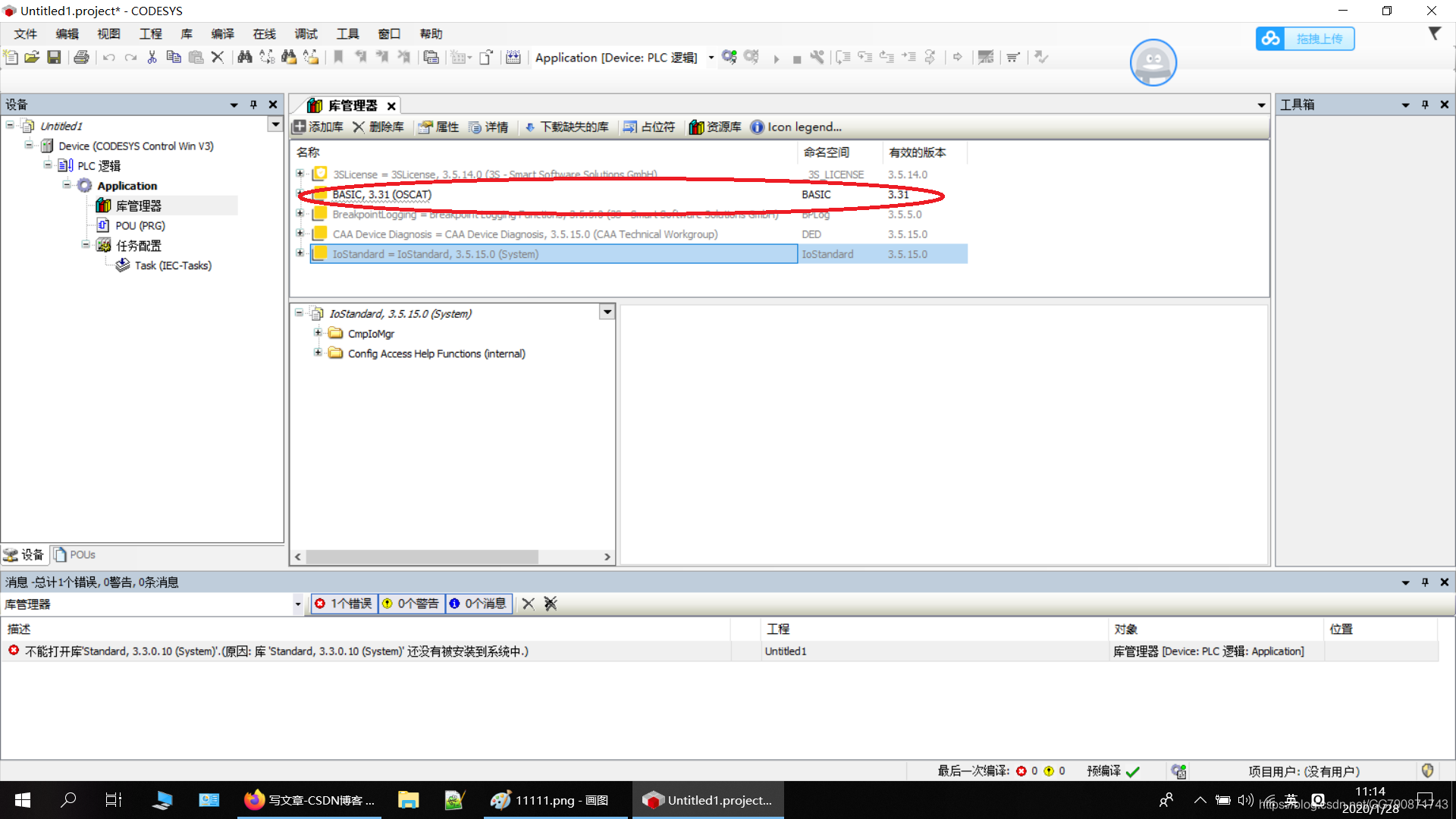Expand the CAA Device Diagnosis library row
Viewport: 1456px width, 819px height.
(300, 234)
